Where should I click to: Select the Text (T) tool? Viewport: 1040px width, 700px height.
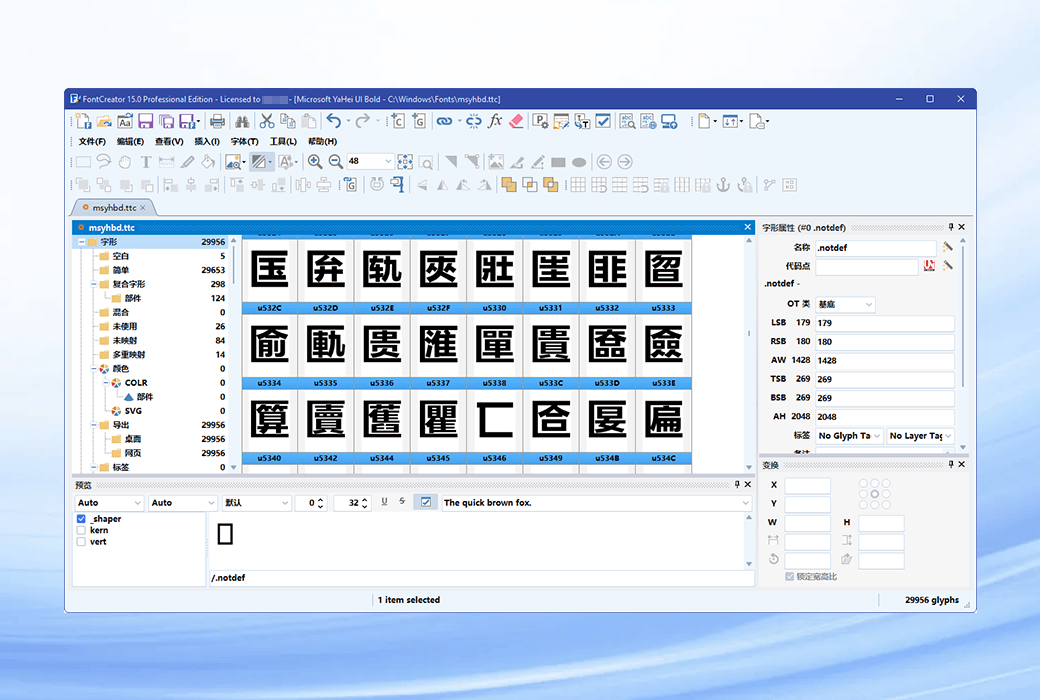(146, 161)
